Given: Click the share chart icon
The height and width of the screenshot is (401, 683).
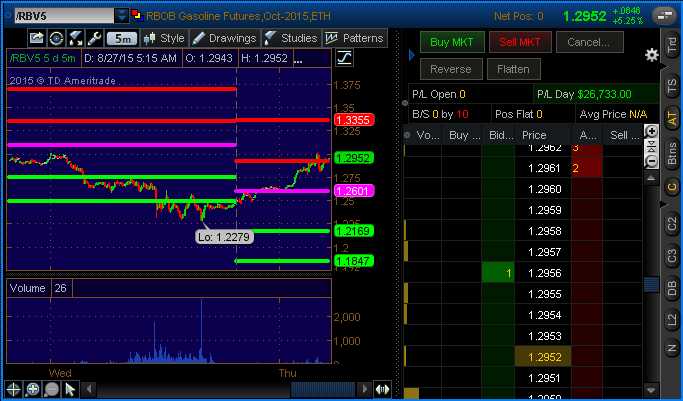Looking at the screenshot, I should (36, 38).
